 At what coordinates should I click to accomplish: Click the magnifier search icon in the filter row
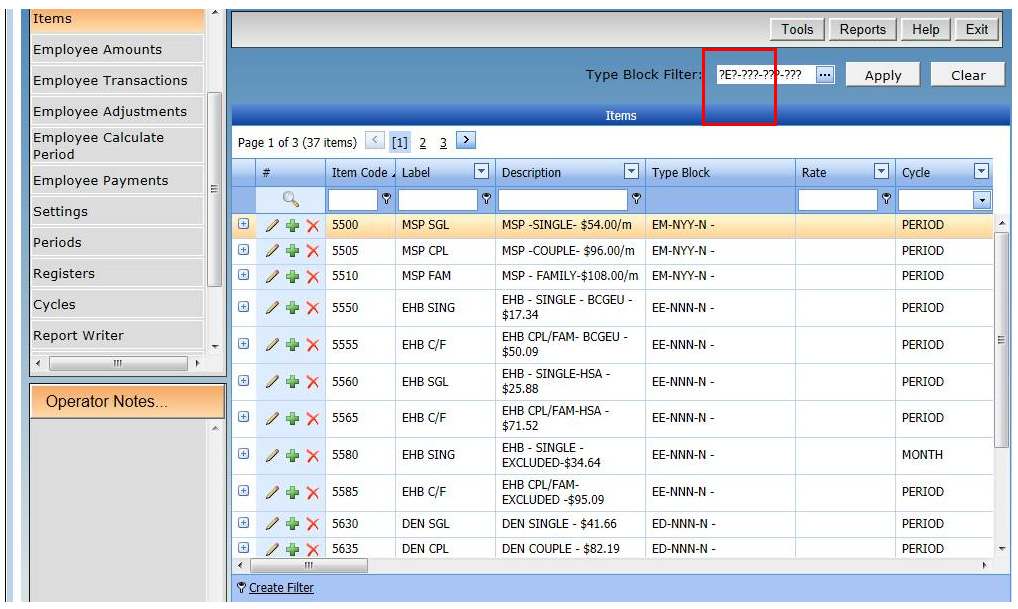pos(290,199)
